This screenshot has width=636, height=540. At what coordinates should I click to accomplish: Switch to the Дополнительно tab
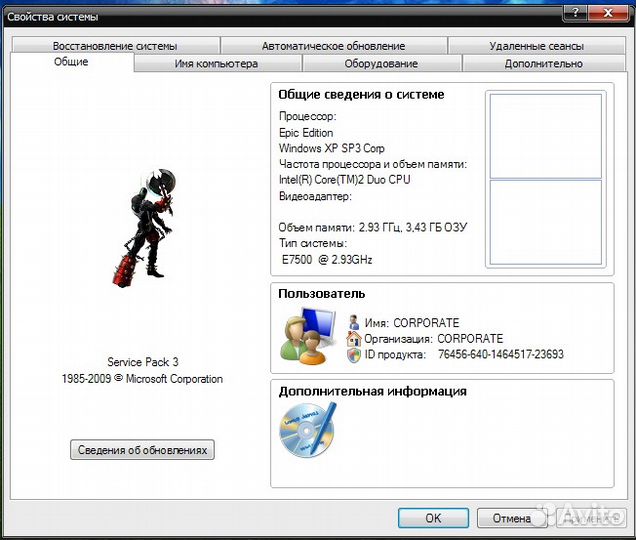pos(543,64)
